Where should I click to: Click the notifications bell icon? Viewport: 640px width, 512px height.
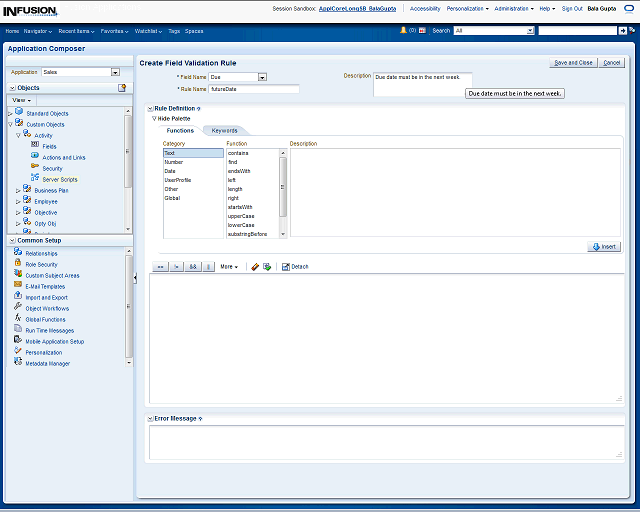[x=403, y=31]
